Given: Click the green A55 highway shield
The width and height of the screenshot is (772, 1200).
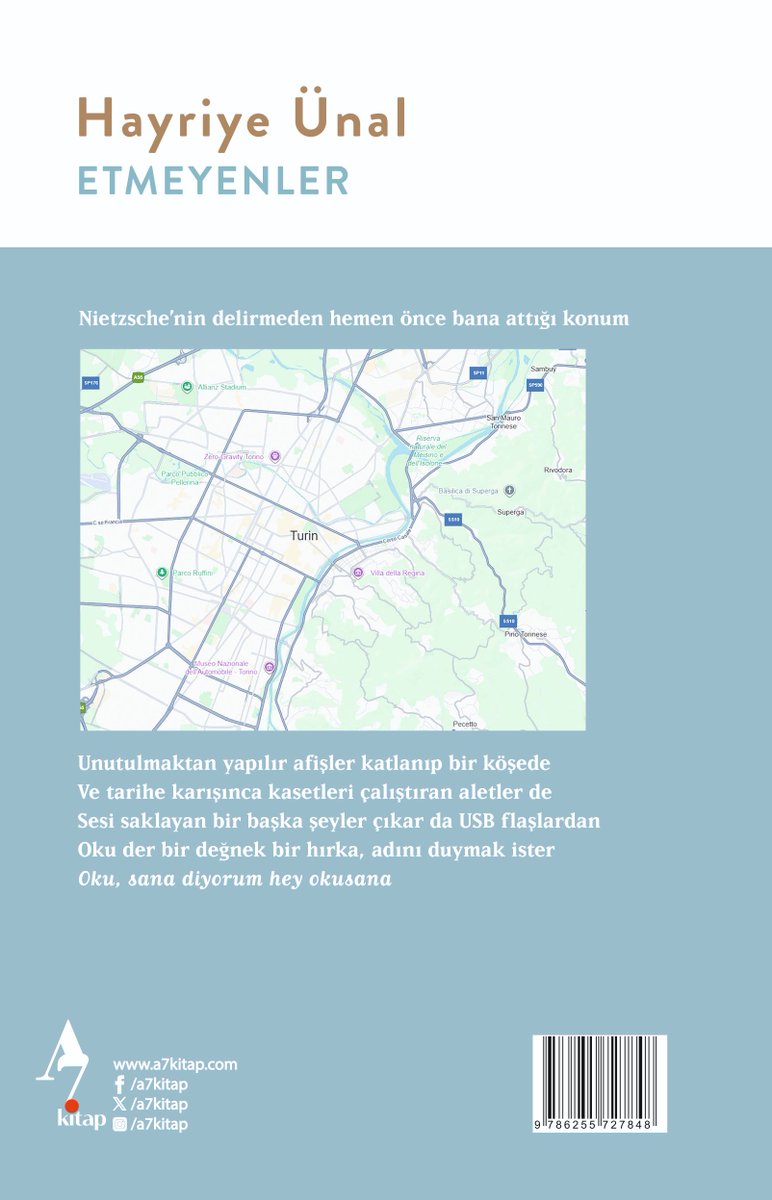Looking at the screenshot, I should coord(139,377).
